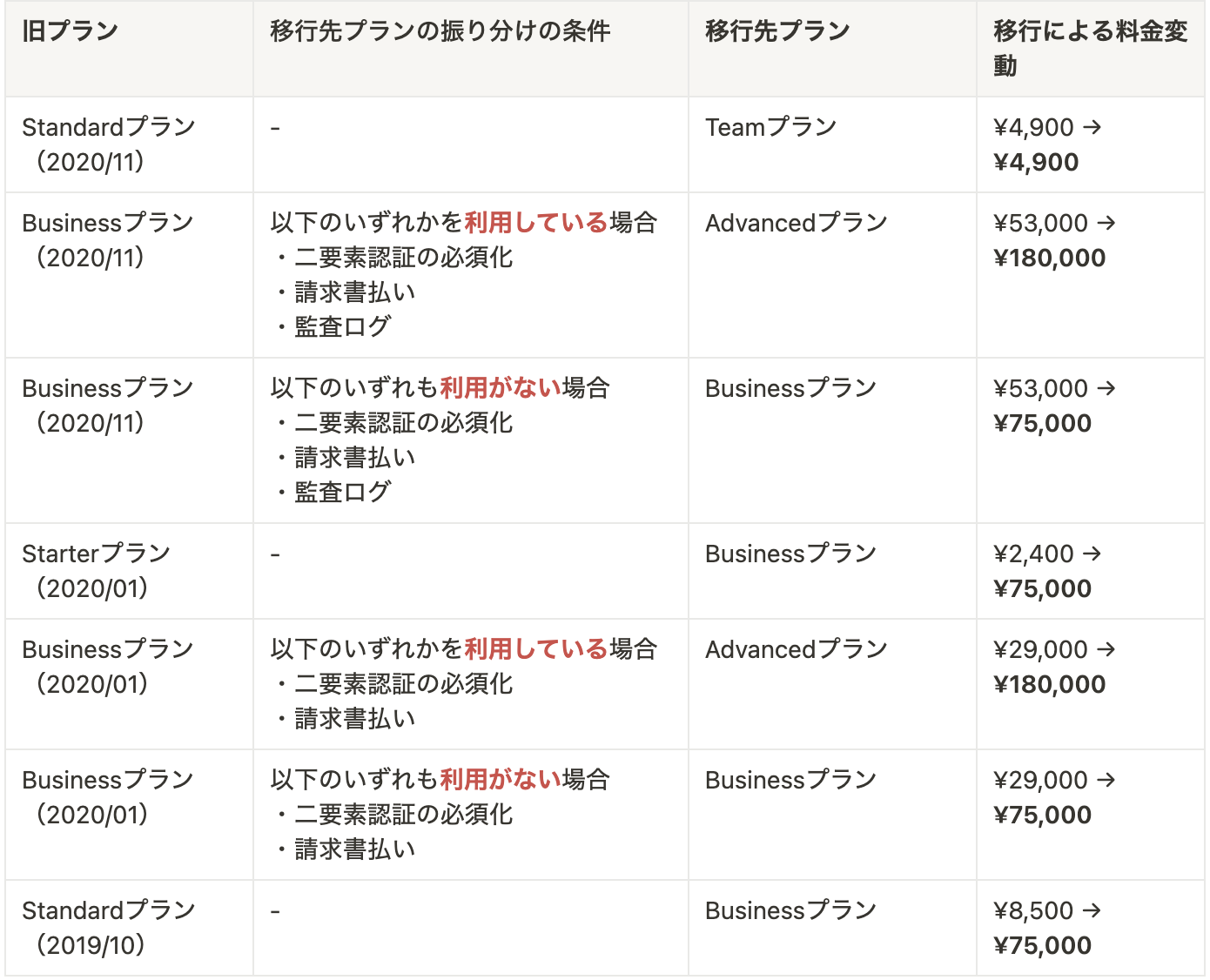Viewport: 1210px width, 980px height.
Task: Click the ¥2,400 → ¥75,000 price cell
Action: click(x=1047, y=571)
